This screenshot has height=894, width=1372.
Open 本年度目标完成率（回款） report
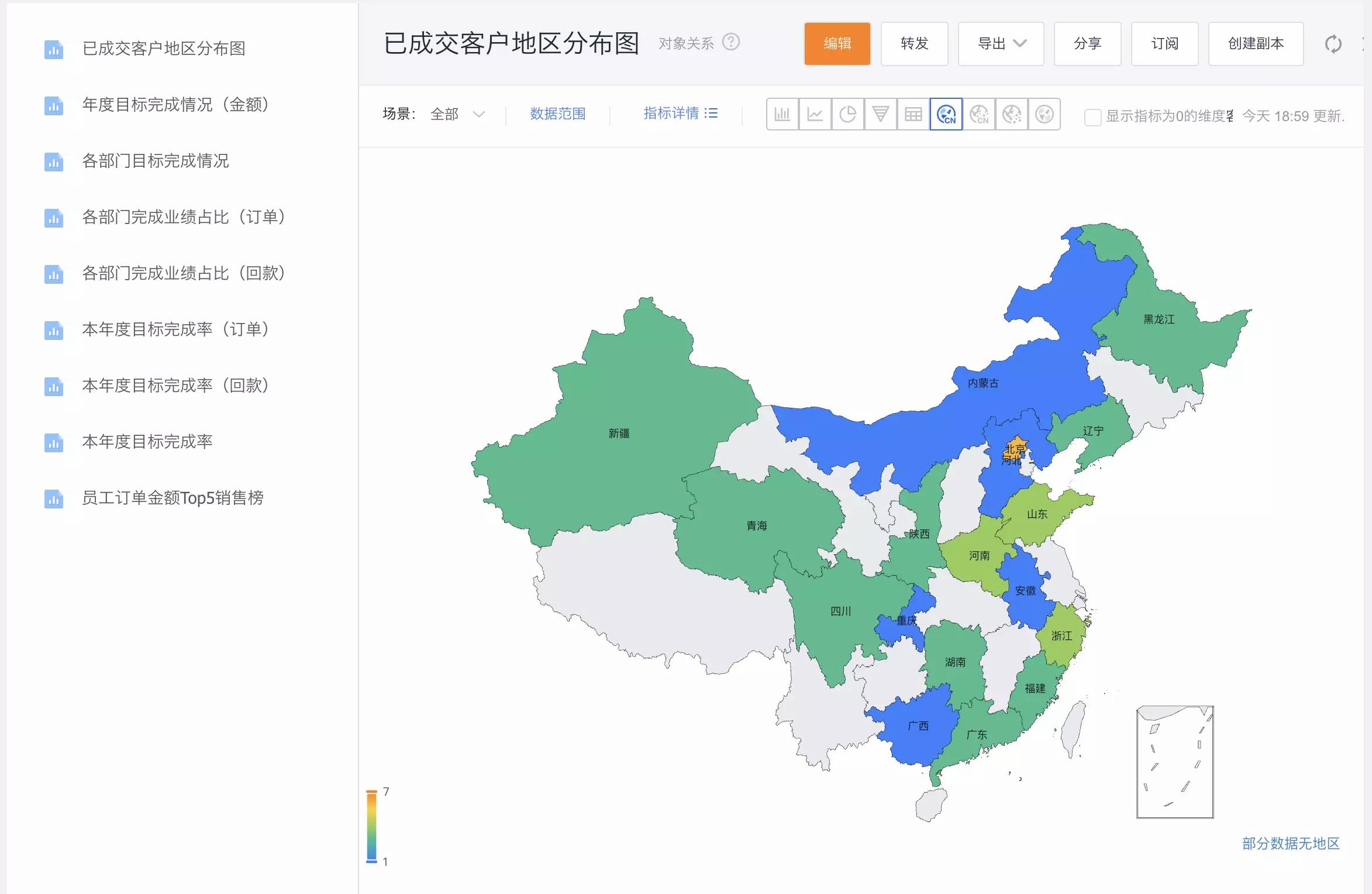(x=175, y=386)
